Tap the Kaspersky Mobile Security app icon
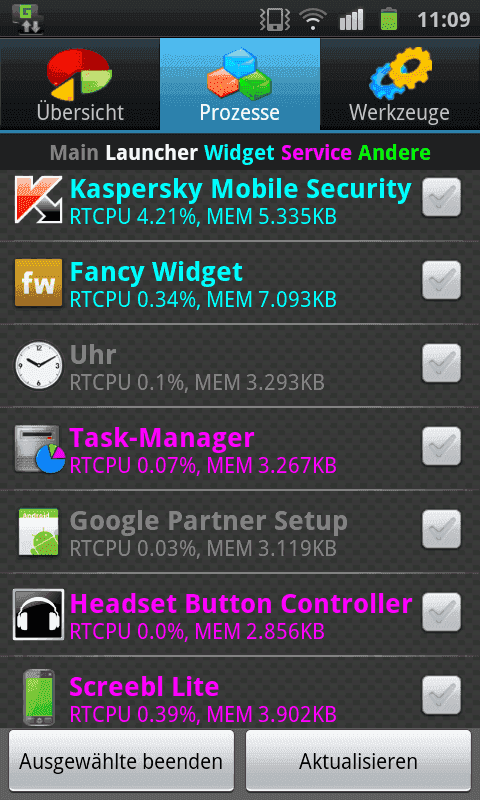Image resolution: width=480 pixels, height=800 pixels. pos(38,199)
